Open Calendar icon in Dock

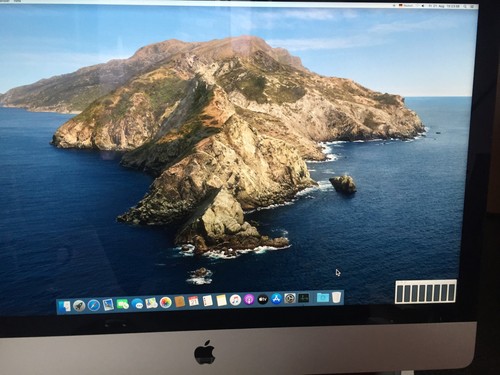click(193, 301)
